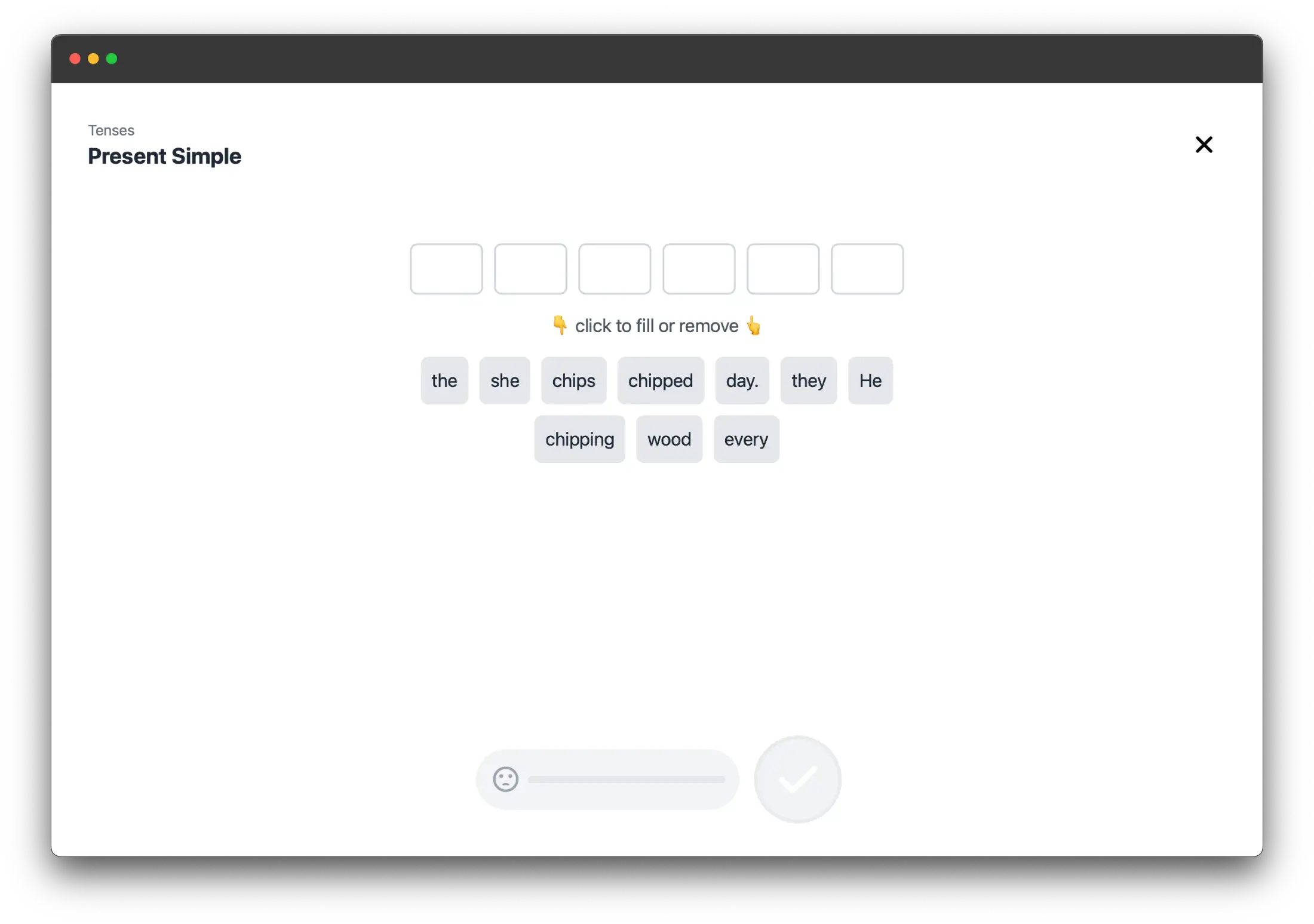Click the 'Present Simple' section header
This screenshot has height=924, width=1314.
(x=164, y=156)
